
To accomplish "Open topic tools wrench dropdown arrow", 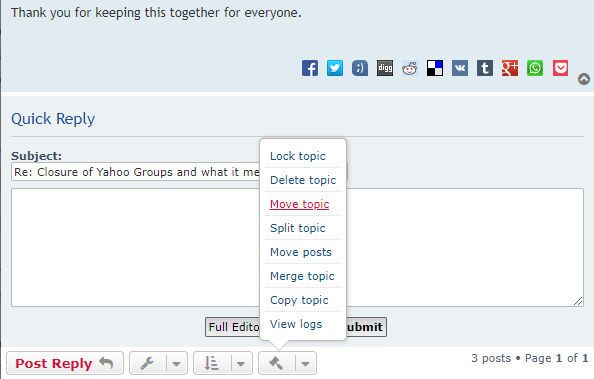I will (176, 363).
